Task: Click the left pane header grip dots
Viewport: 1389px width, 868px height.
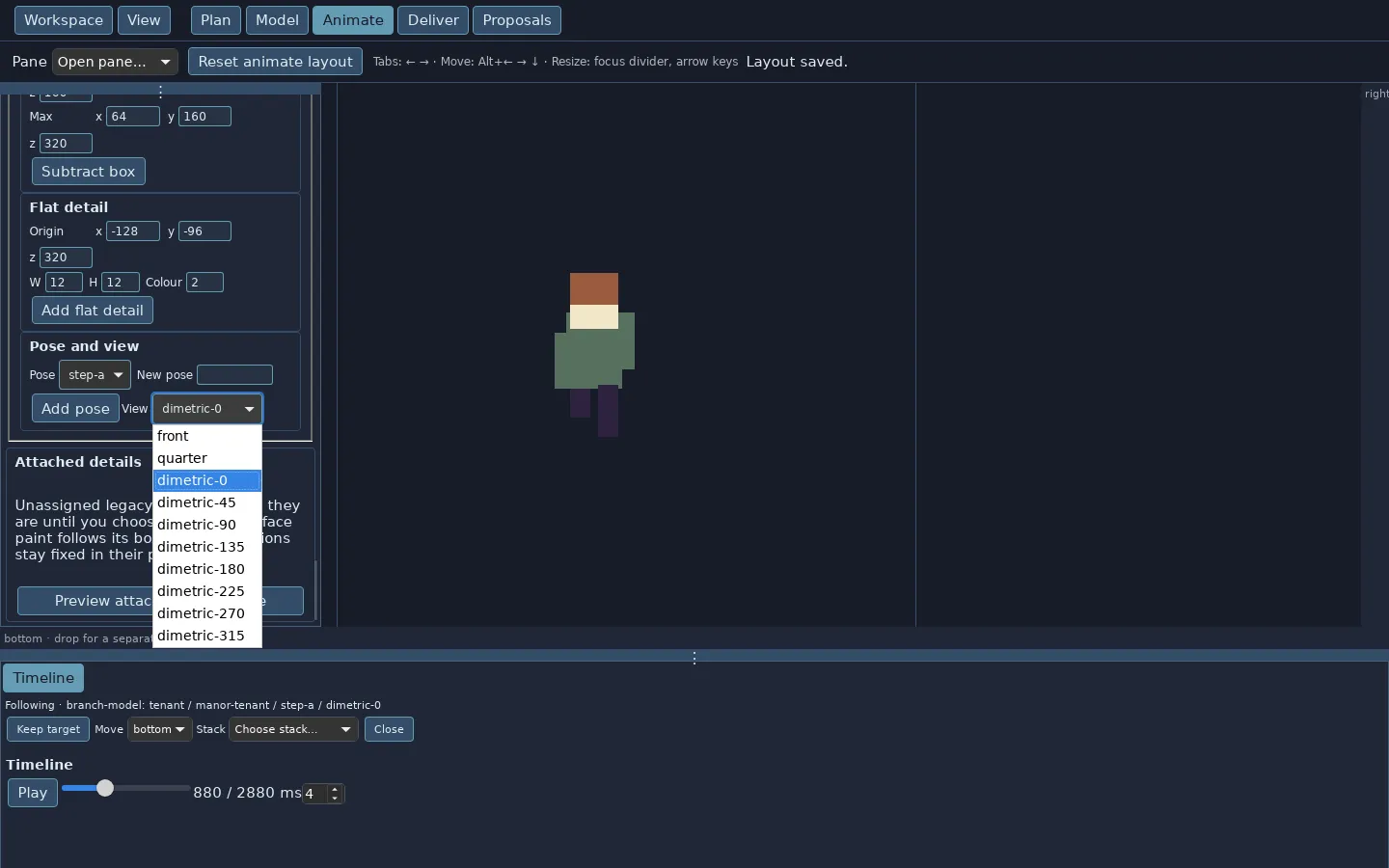Action: click(x=160, y=92)
